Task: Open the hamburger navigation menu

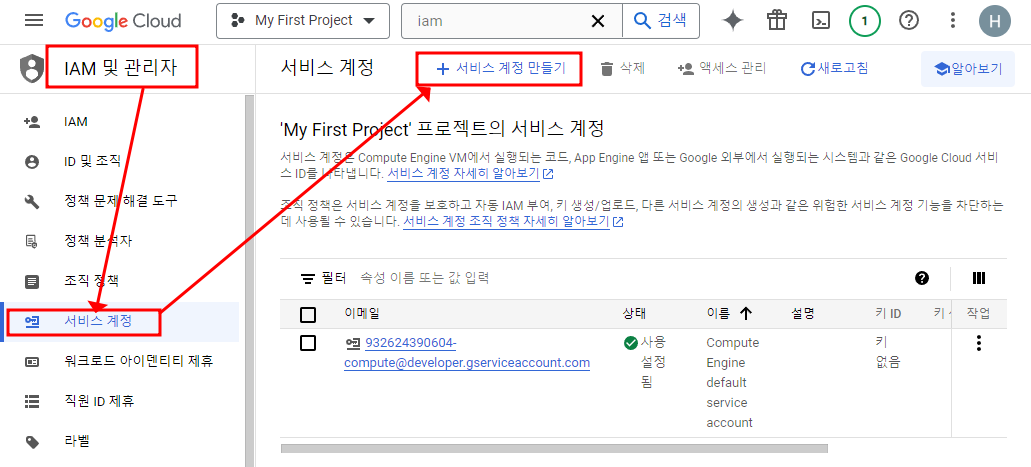Action: [x=34, y=20]
